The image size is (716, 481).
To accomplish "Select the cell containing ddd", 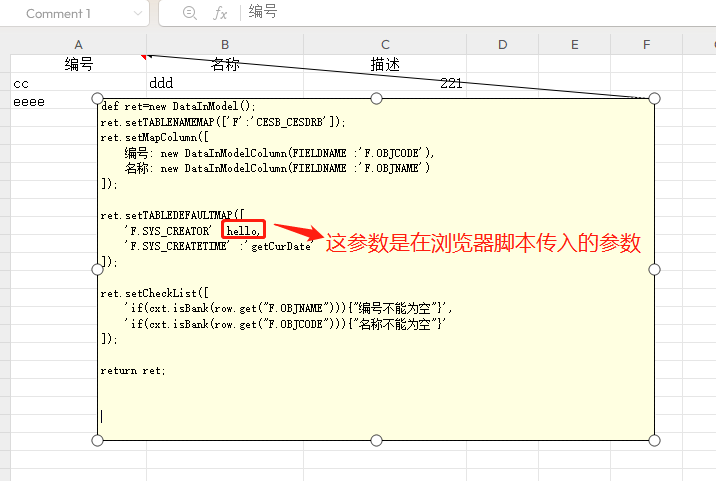I will tap(225, 83).
